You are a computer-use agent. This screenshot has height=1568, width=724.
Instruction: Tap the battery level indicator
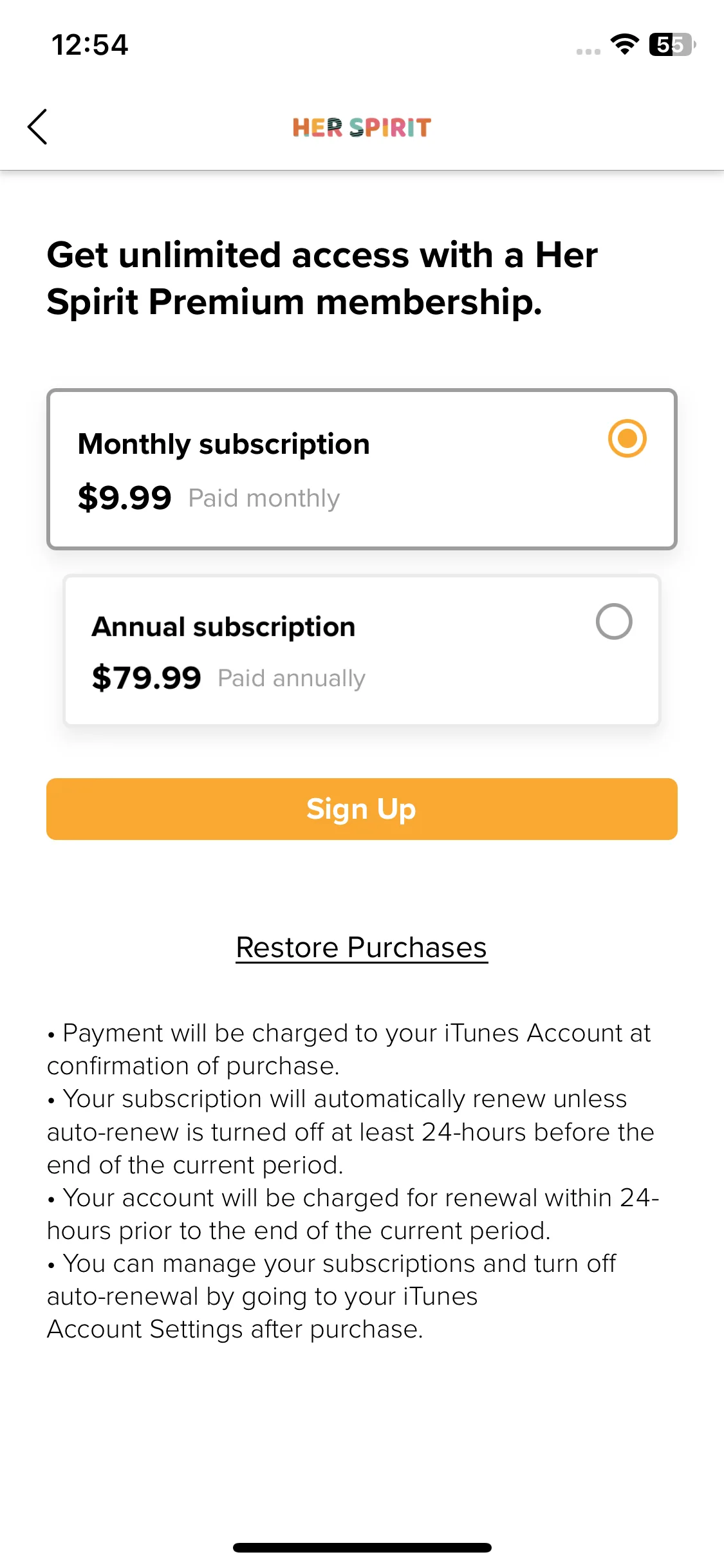click(673, 44)
